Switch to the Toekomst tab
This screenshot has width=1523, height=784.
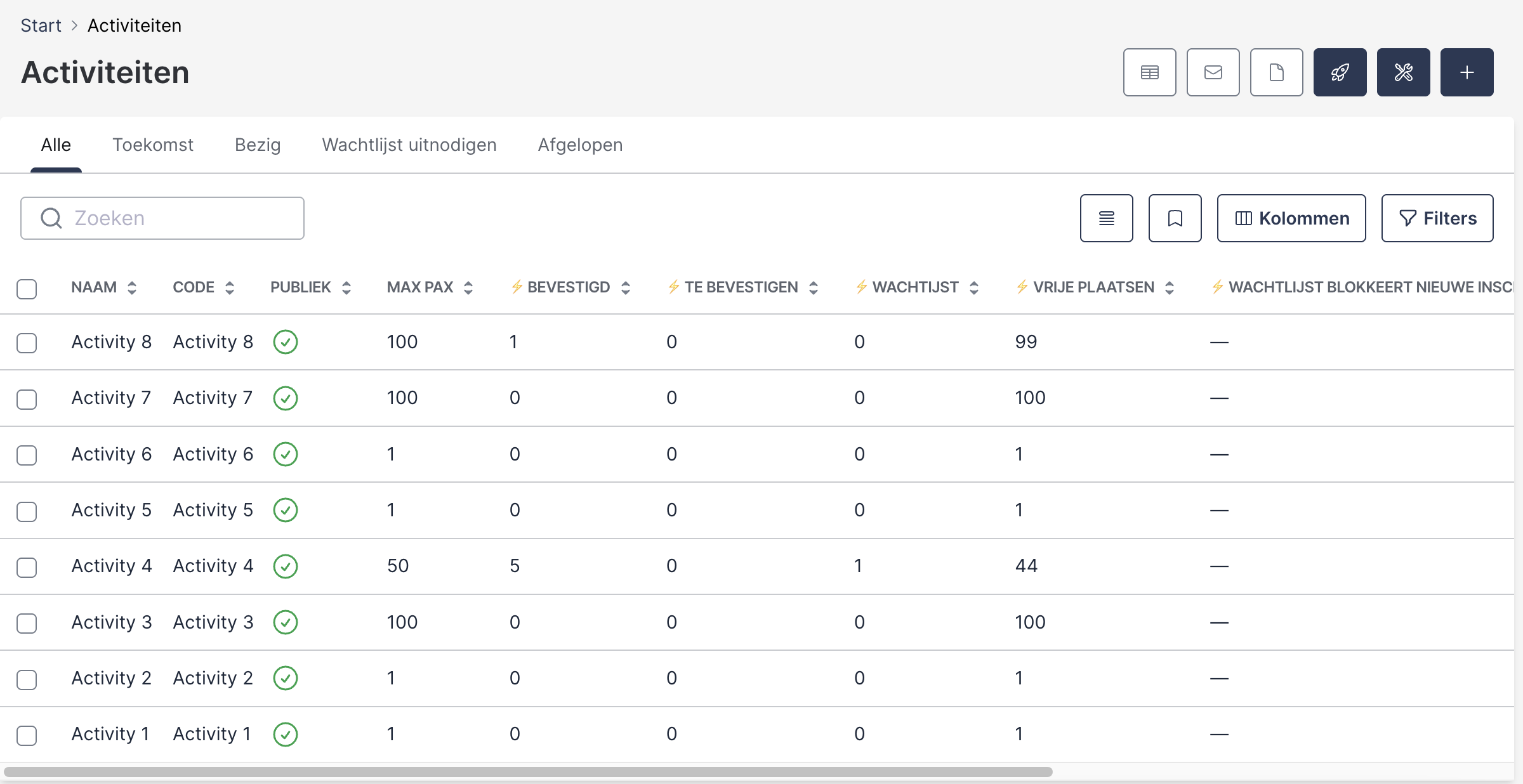(153, 145)
